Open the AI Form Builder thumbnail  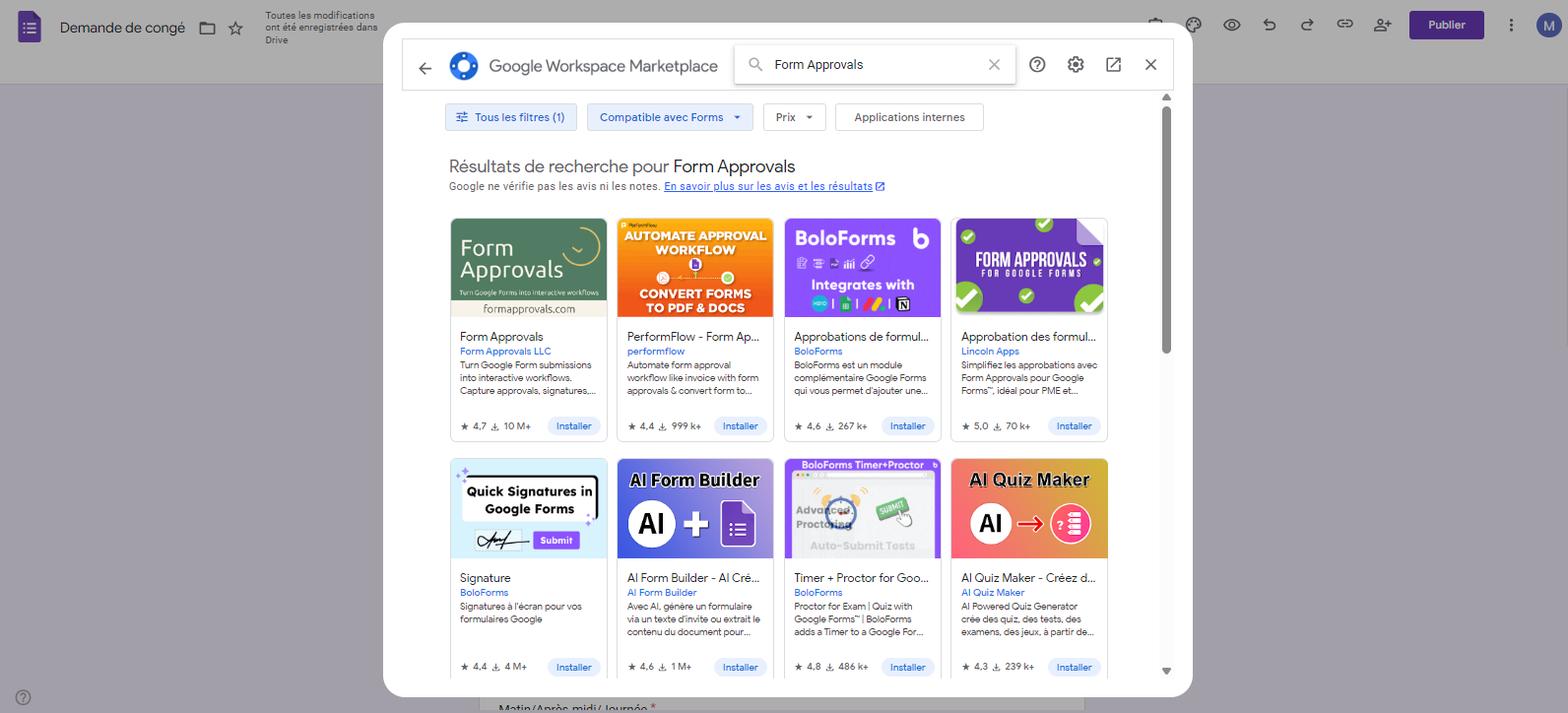pos(695,509)
